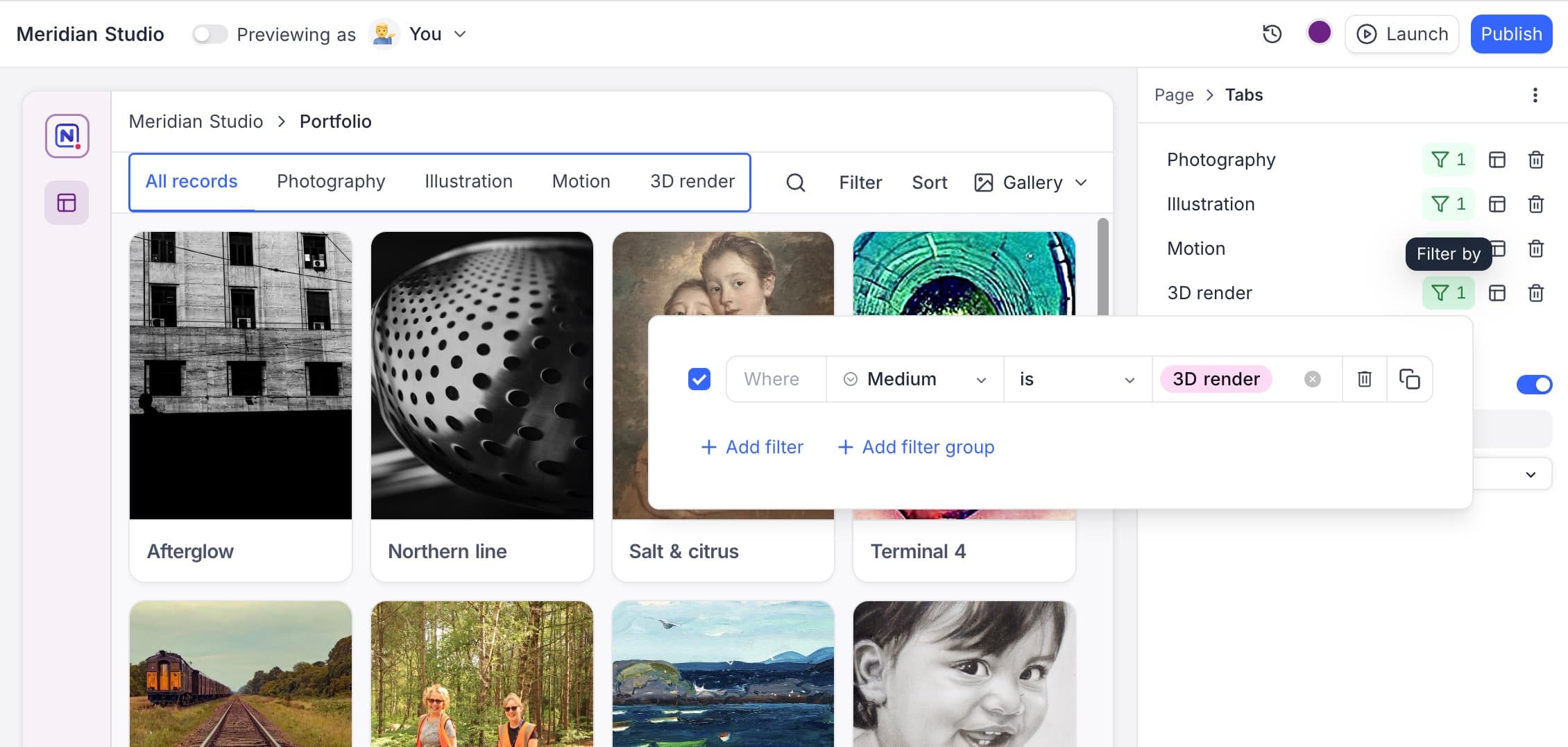
Task: Click the 3D render value tag
Action: coord(1216,379)
